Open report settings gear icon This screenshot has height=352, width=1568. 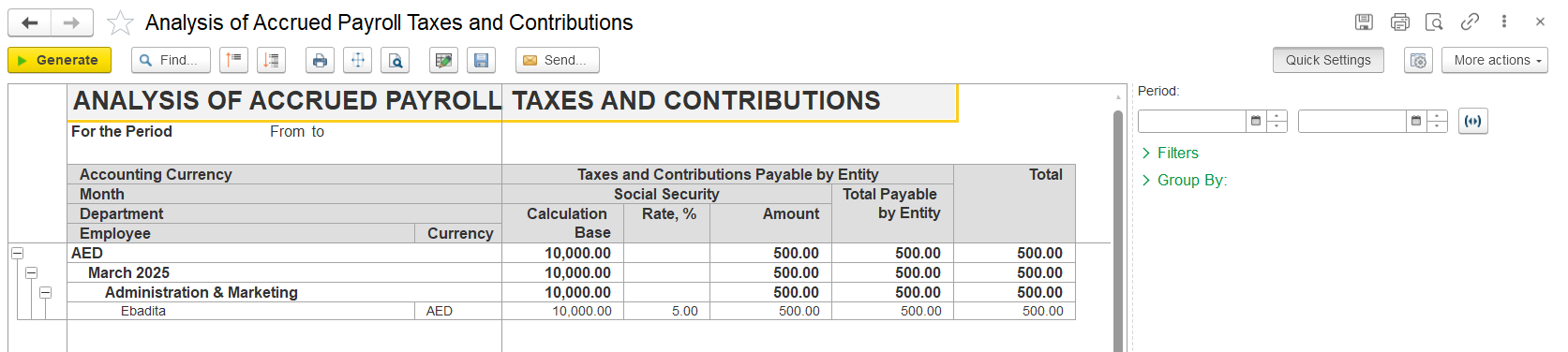[x=1418, y=60]
